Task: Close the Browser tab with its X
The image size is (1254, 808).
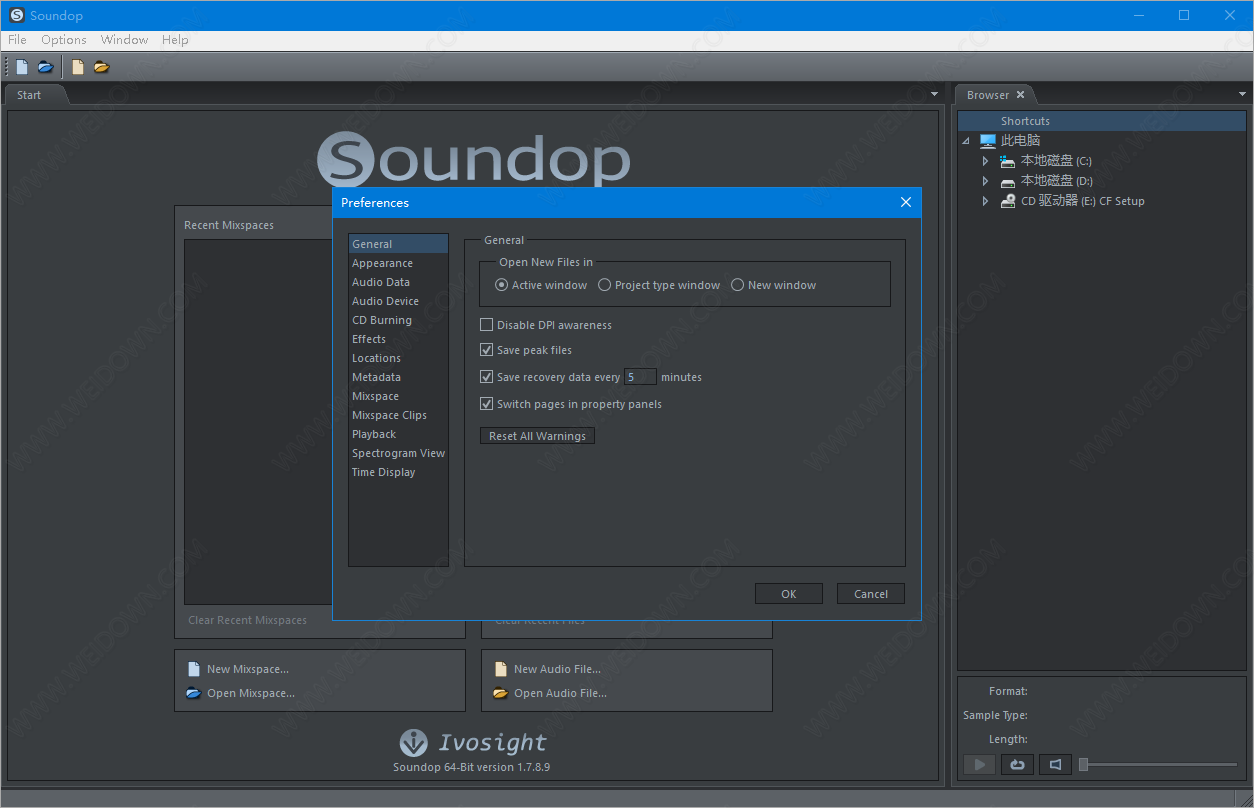Action: coord(1020,95)
